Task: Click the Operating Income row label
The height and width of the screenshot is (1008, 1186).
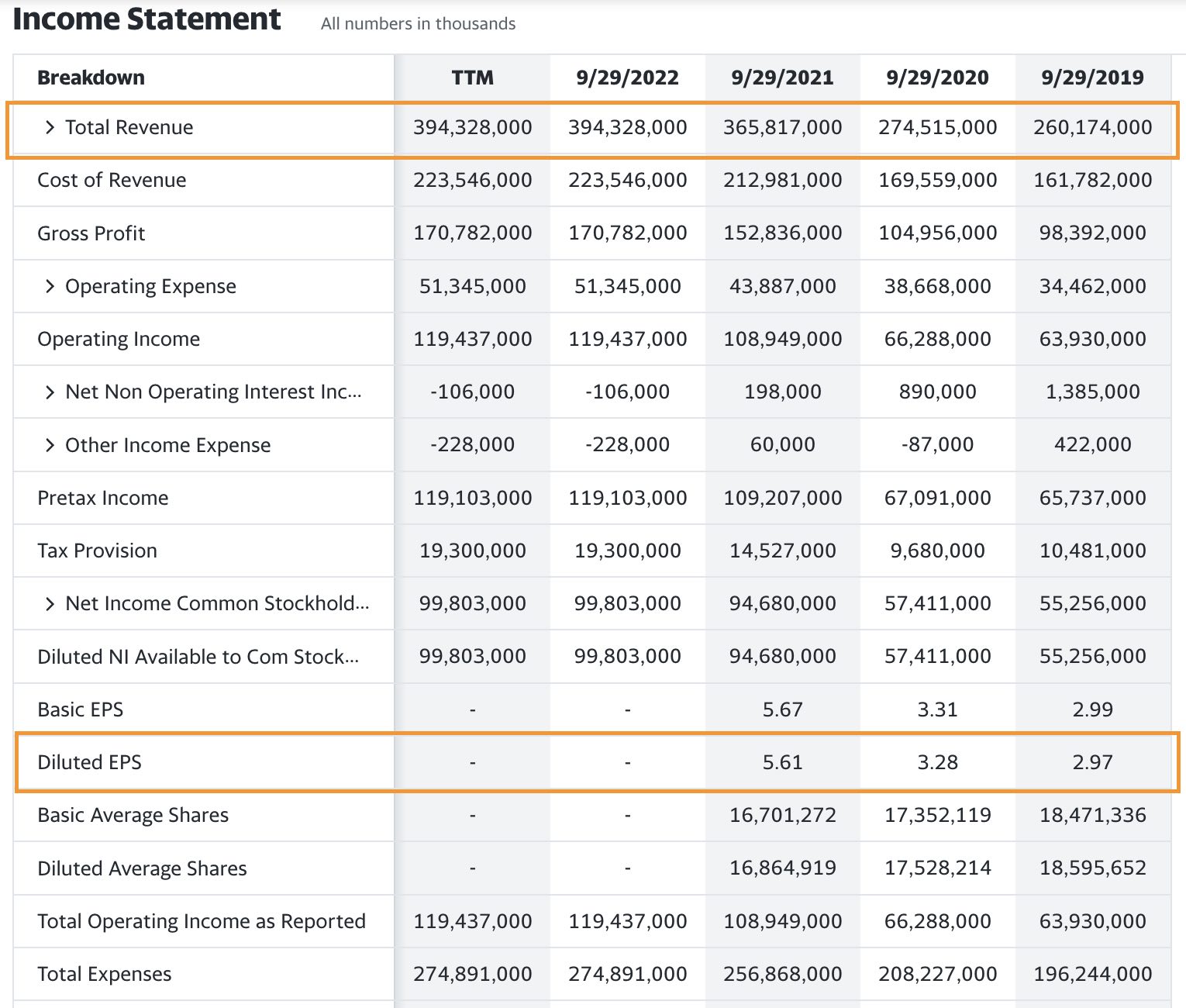Action: [x=118, y=339]
